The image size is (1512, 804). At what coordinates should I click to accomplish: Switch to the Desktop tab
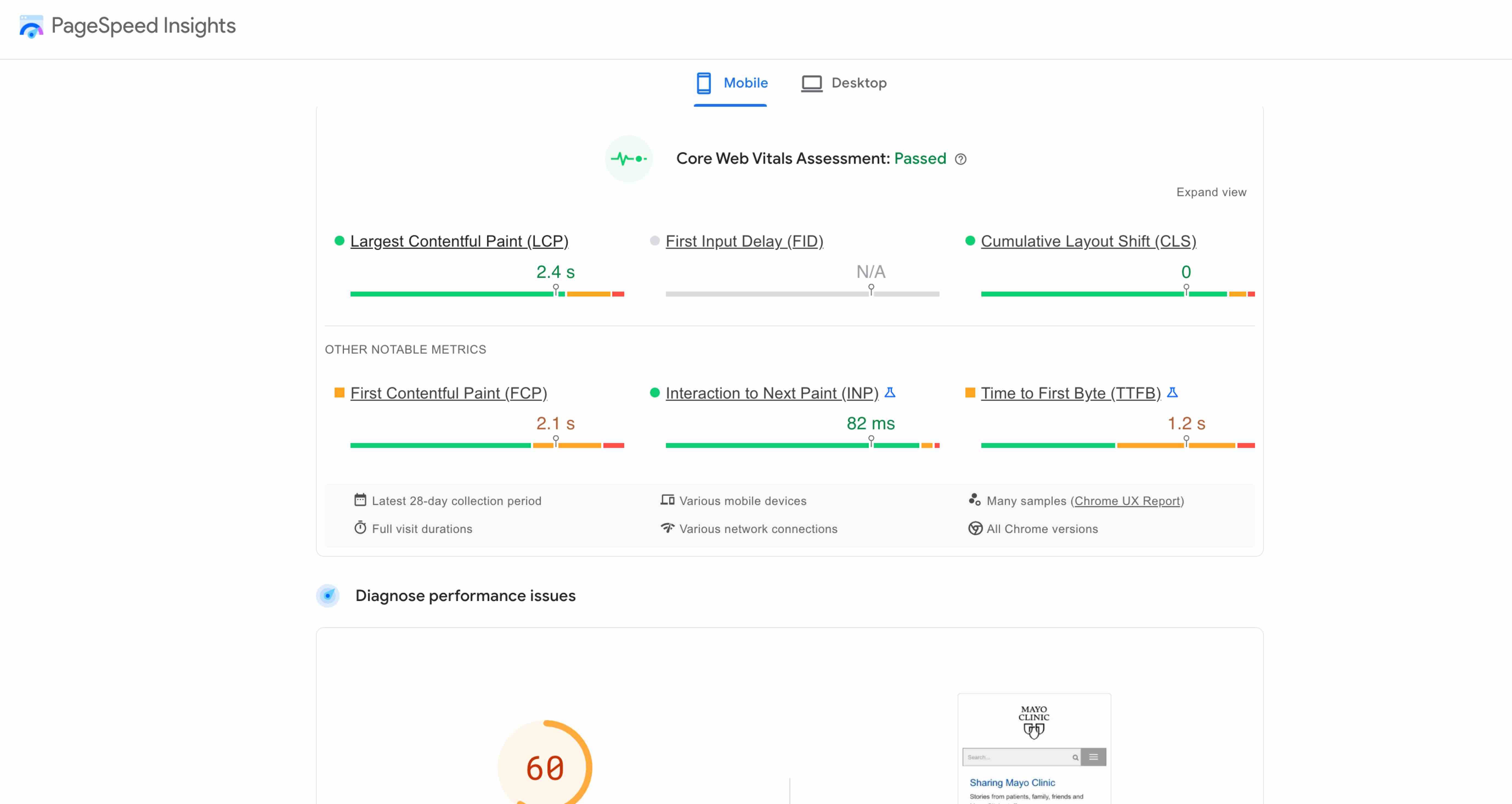(x=844, y=83)
